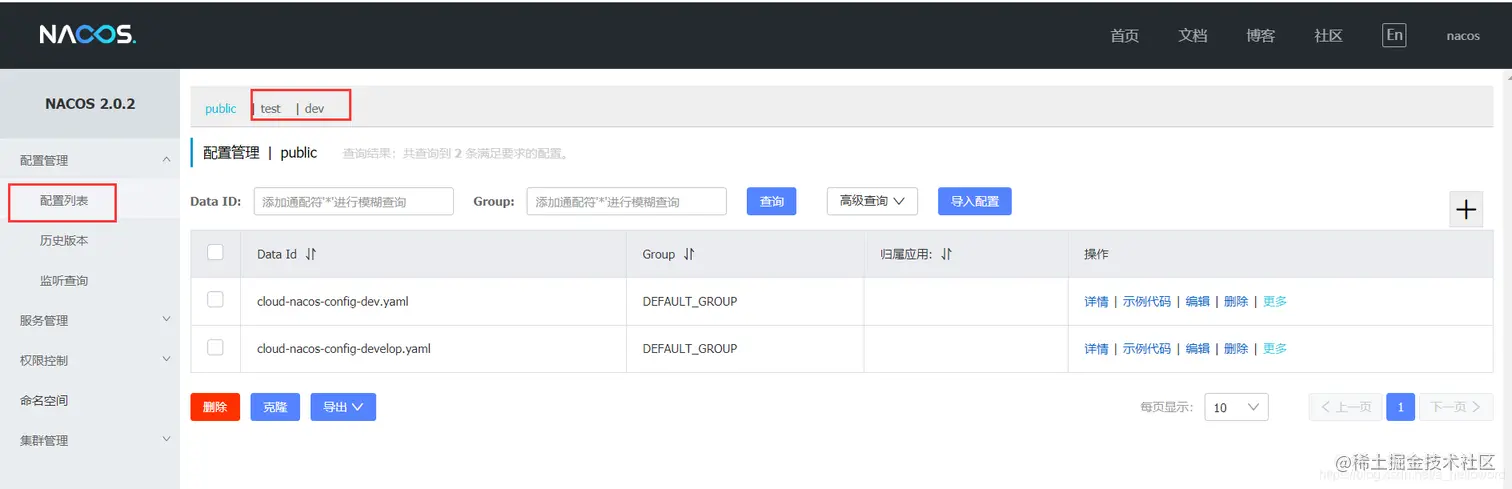Click the cloud-nacos-config-dev.yaml cell text
The height and width of the screenshot is (489, 1512).
pos(332,301)
